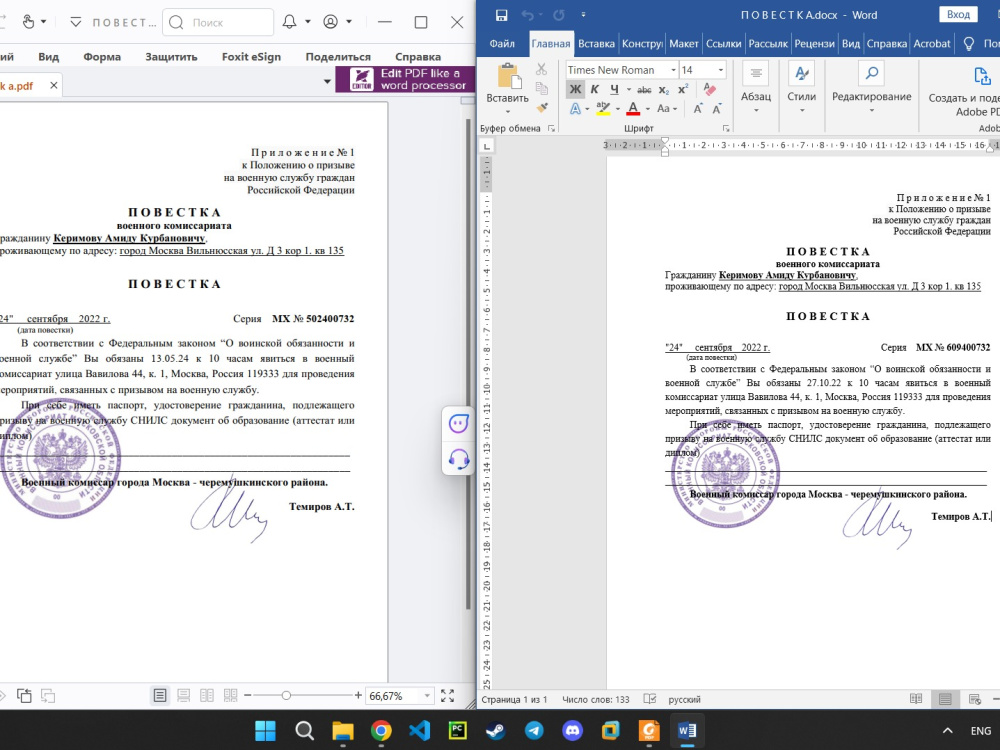Click the Вставить paste clipboard icon

[508, 76]
